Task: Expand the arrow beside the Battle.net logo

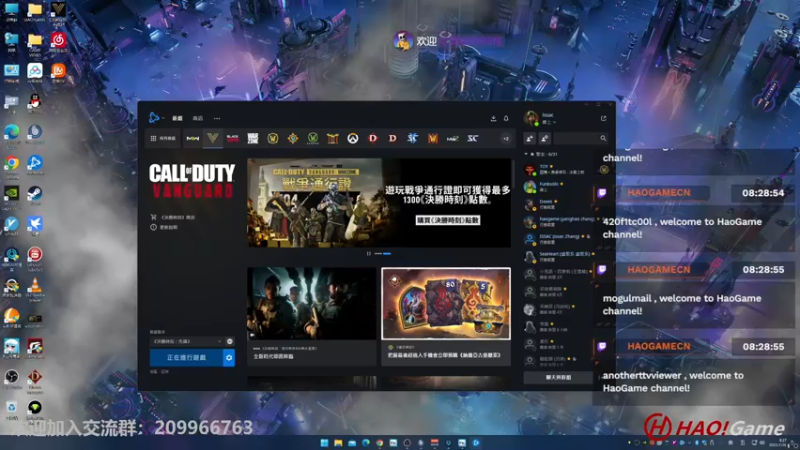Action: coord(163,118)
